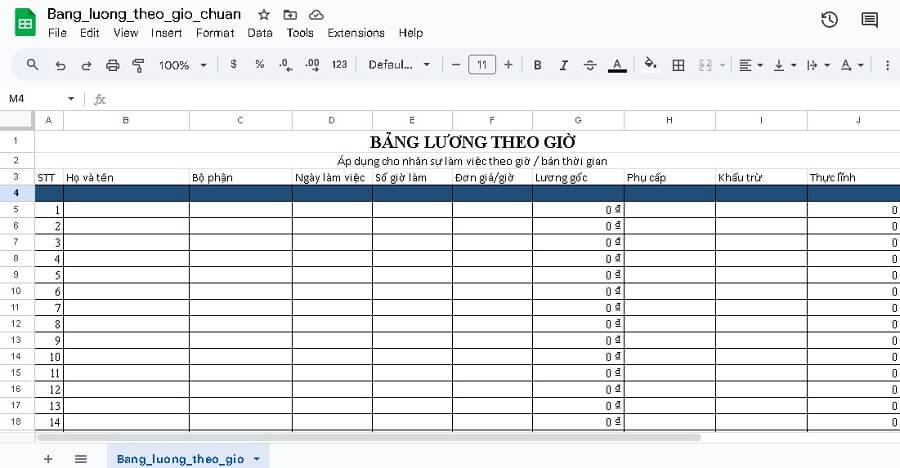Open the Tools menu

coord(300,33)
